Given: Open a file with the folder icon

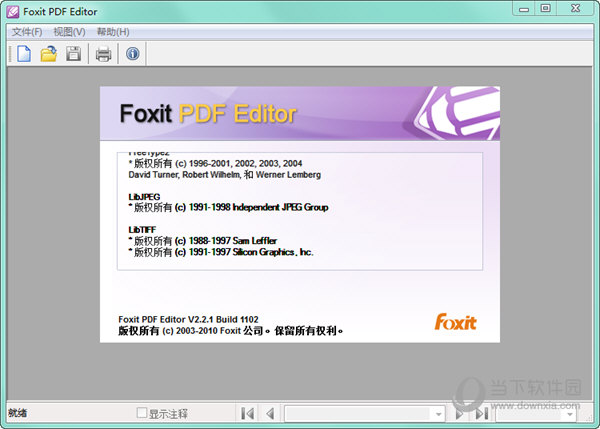Looking at the screenshot, I should (x=49, y=54).
